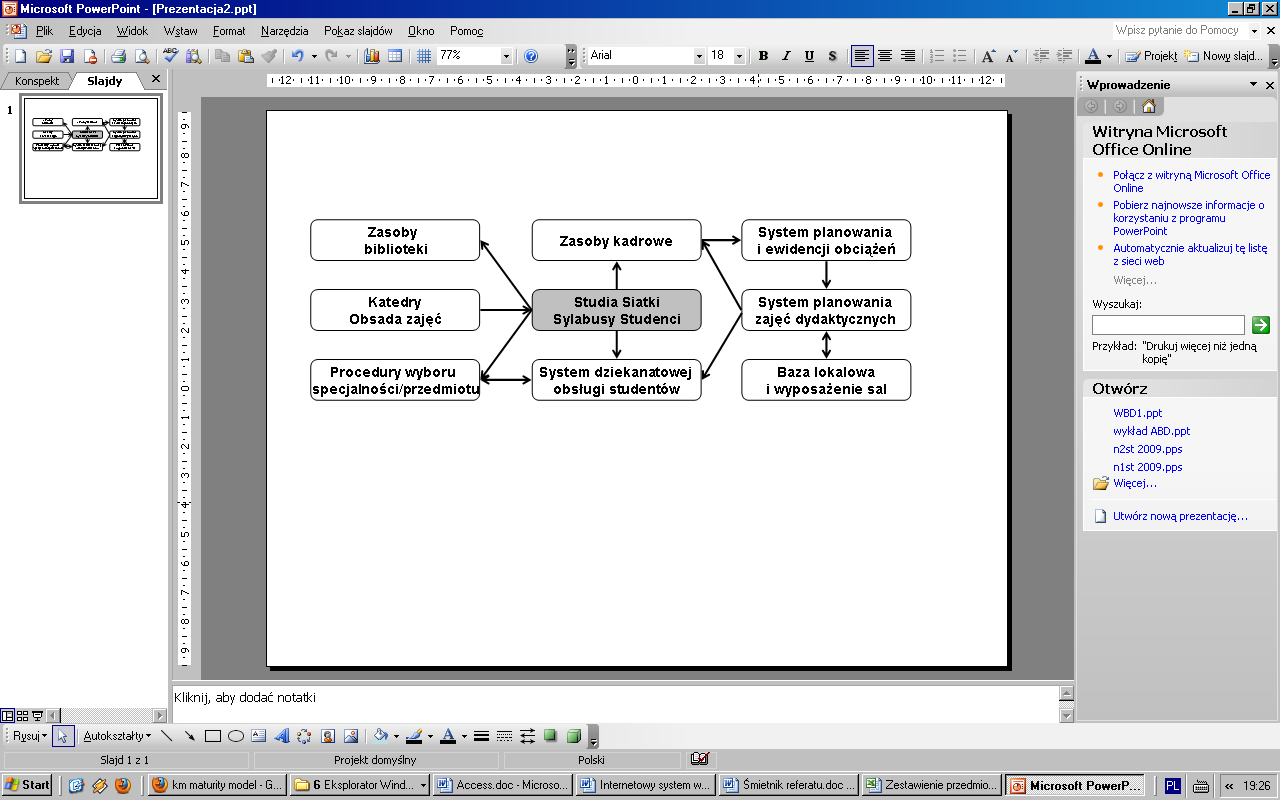Apply shadow style icon
Screen dimensions: 1280x800
pyautogui.click(x=550, y=736)
